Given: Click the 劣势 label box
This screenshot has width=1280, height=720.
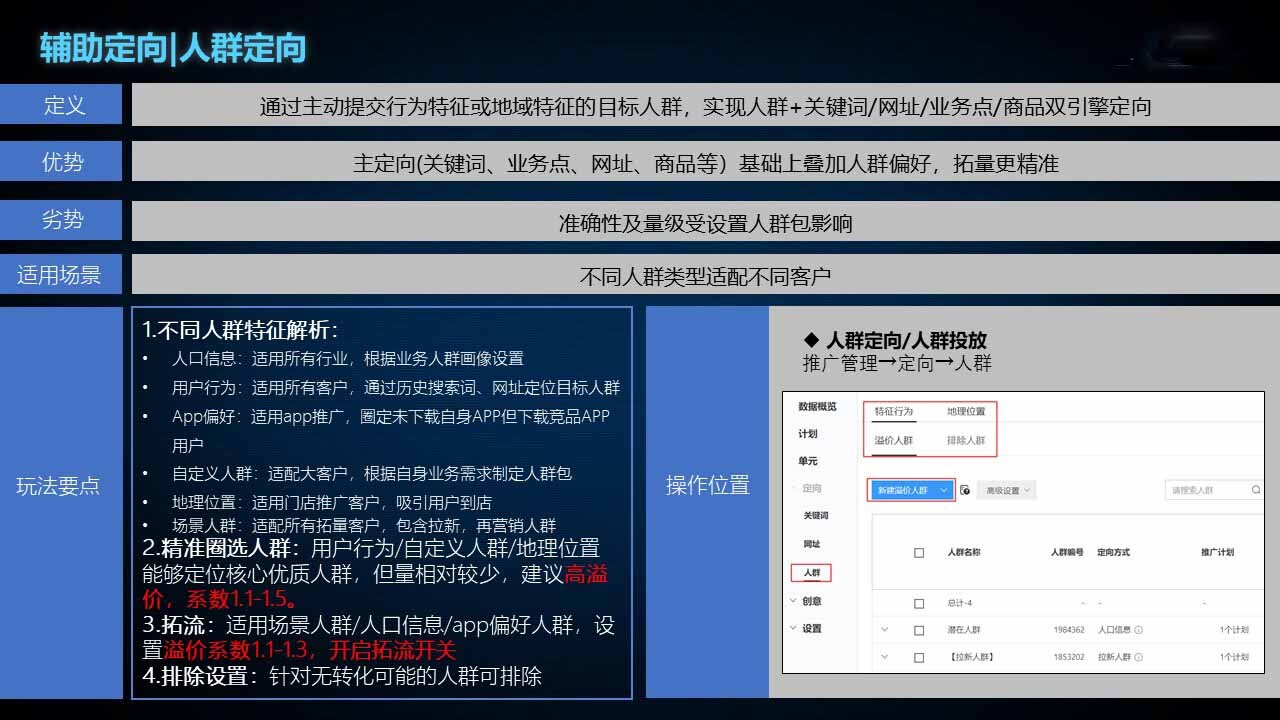Looking at the screenshot, I should click(x=61, y=219).
